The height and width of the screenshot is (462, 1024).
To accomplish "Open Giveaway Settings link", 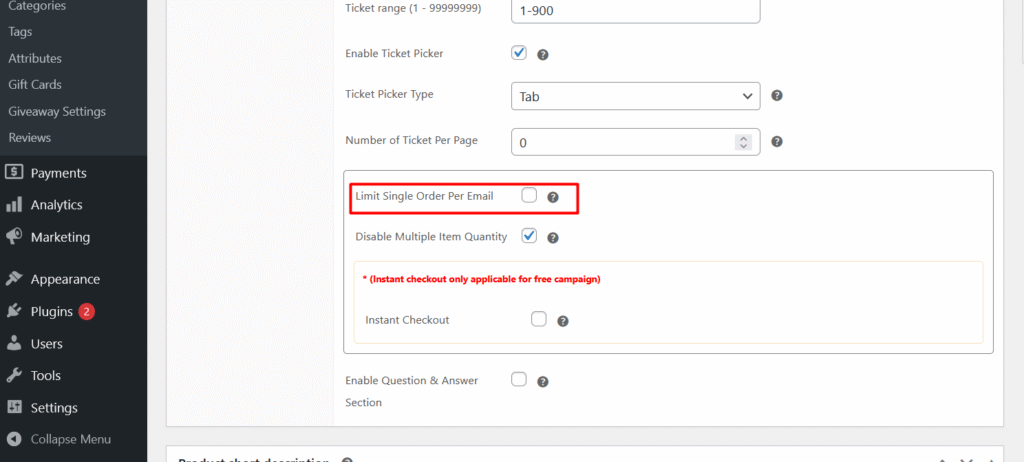I will (x=57, y=111).
